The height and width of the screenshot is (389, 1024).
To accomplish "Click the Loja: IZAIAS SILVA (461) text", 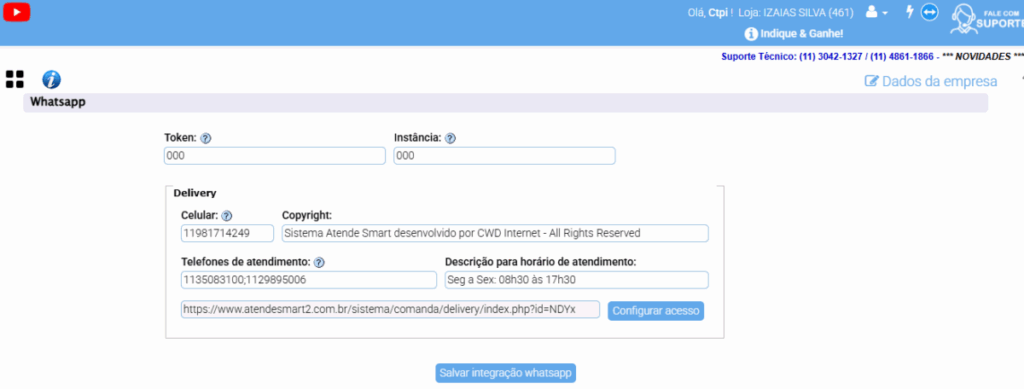I will point(796,12).
